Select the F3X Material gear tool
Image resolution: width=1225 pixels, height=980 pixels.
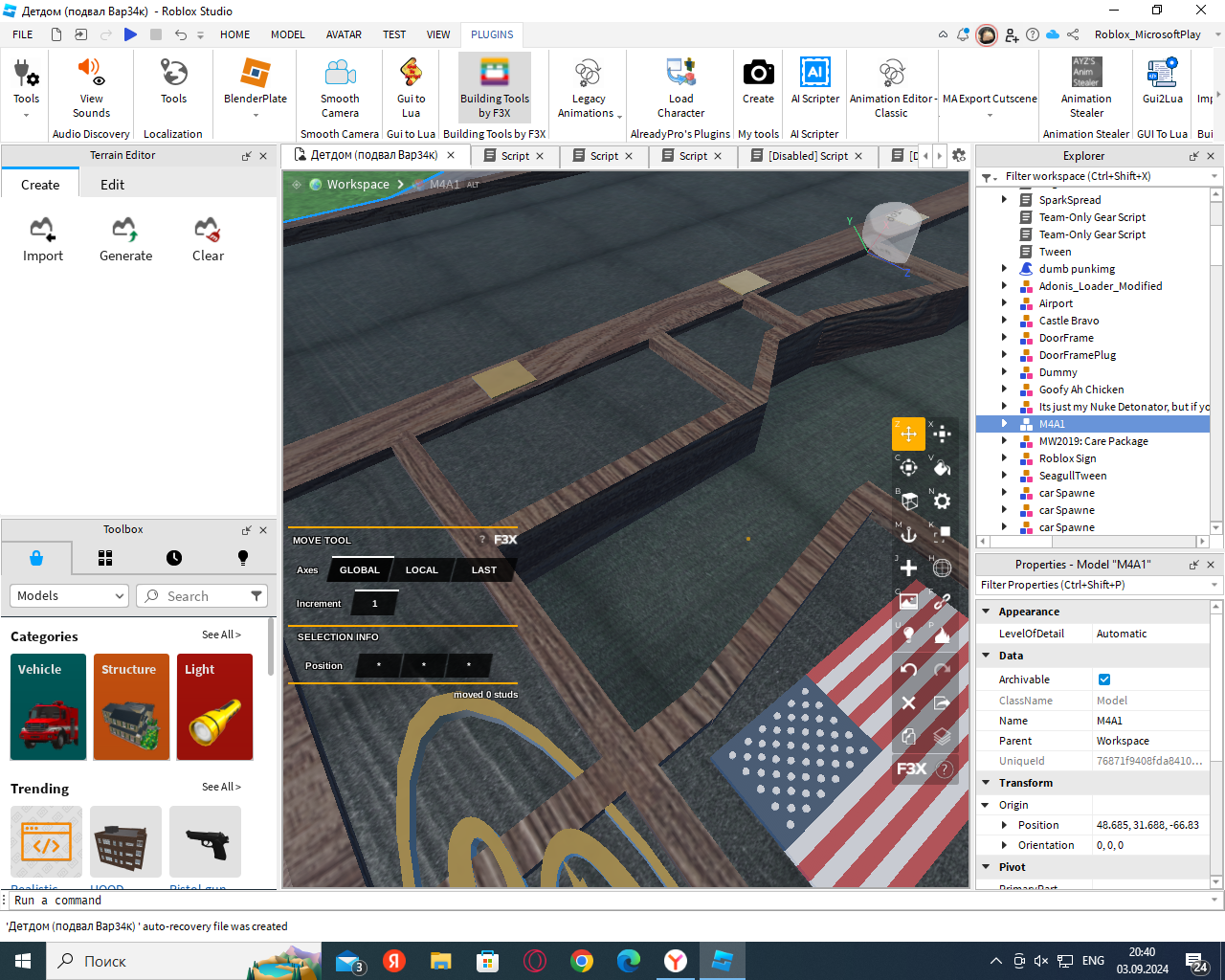click(x=942, y=501)
